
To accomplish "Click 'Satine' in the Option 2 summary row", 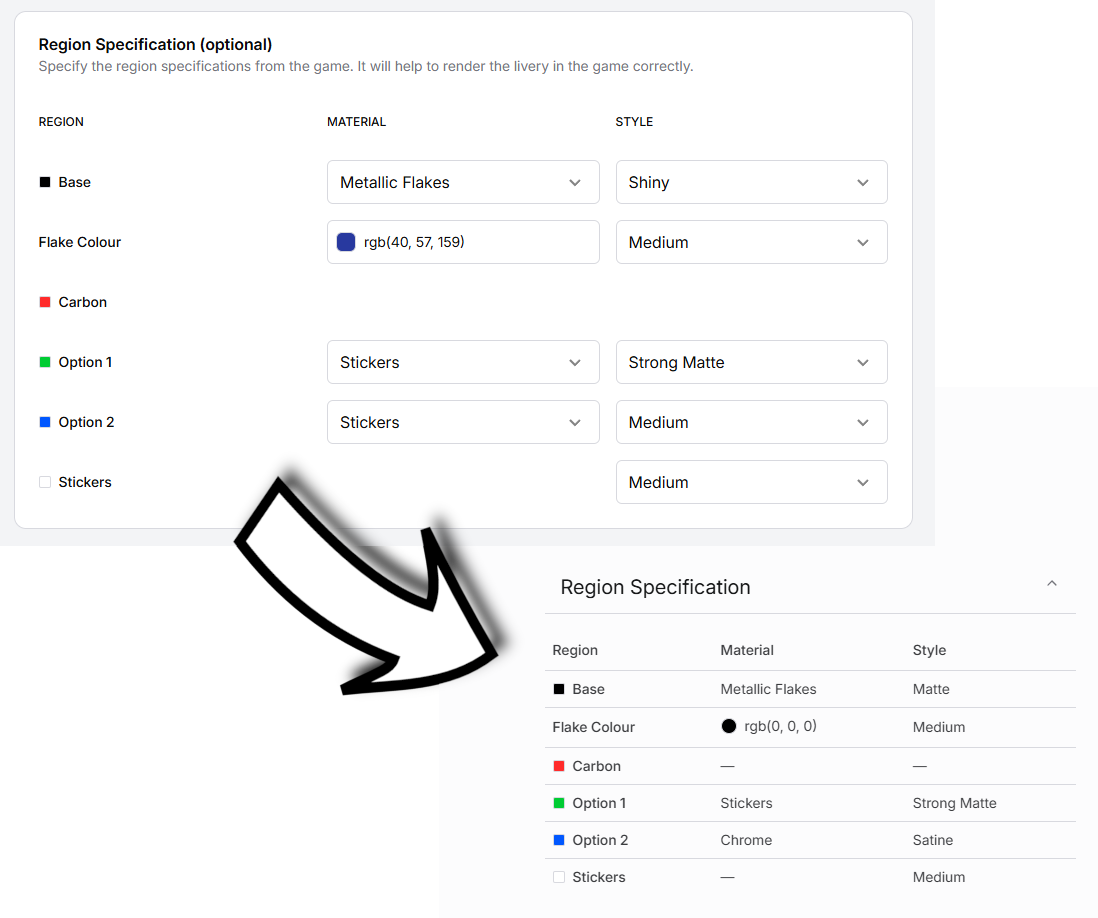I will (x=933, y=840).
